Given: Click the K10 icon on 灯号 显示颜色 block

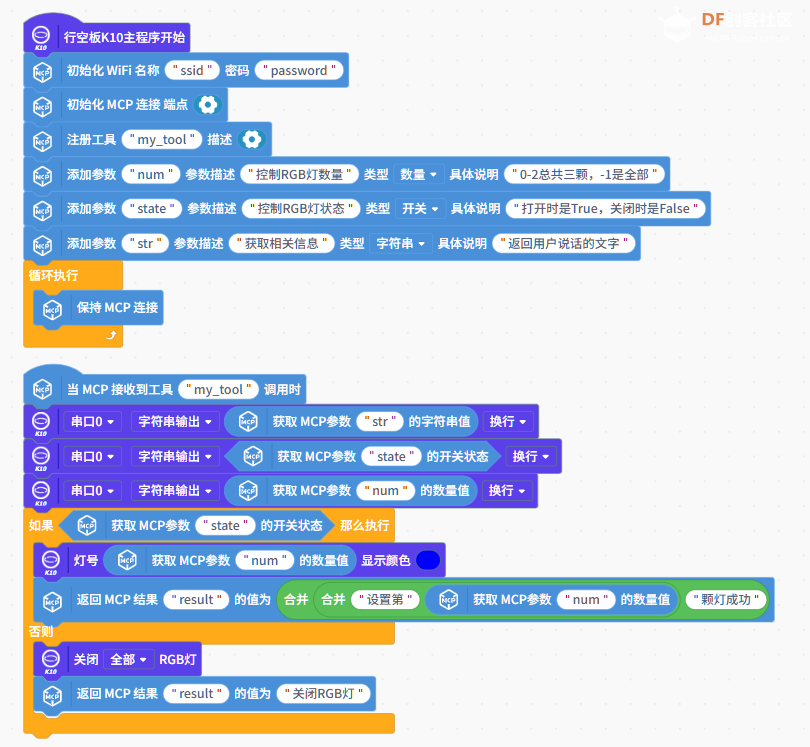Looking at the screenshot, I should tap(51, 561).
